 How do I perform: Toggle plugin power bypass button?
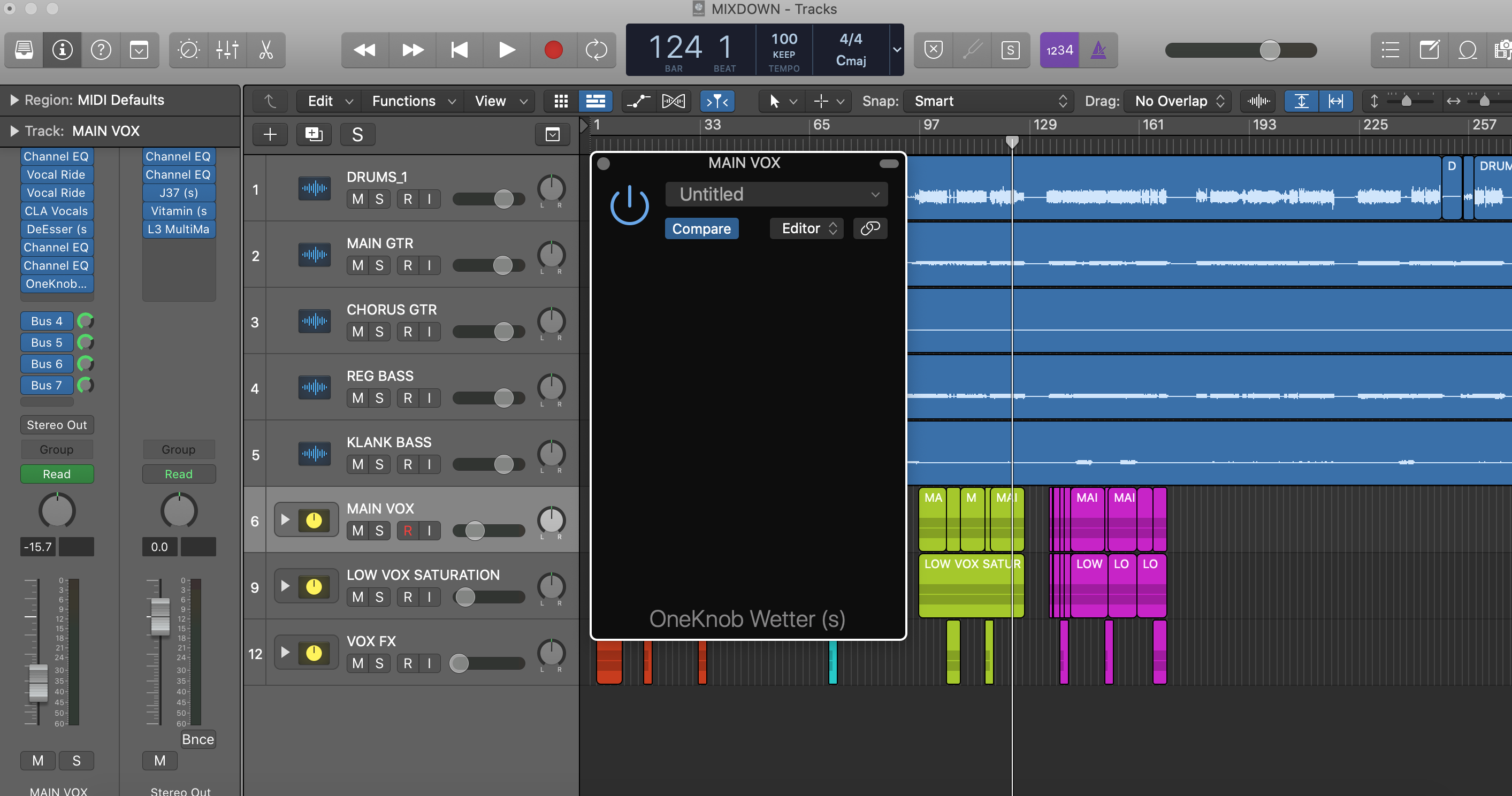629,205
